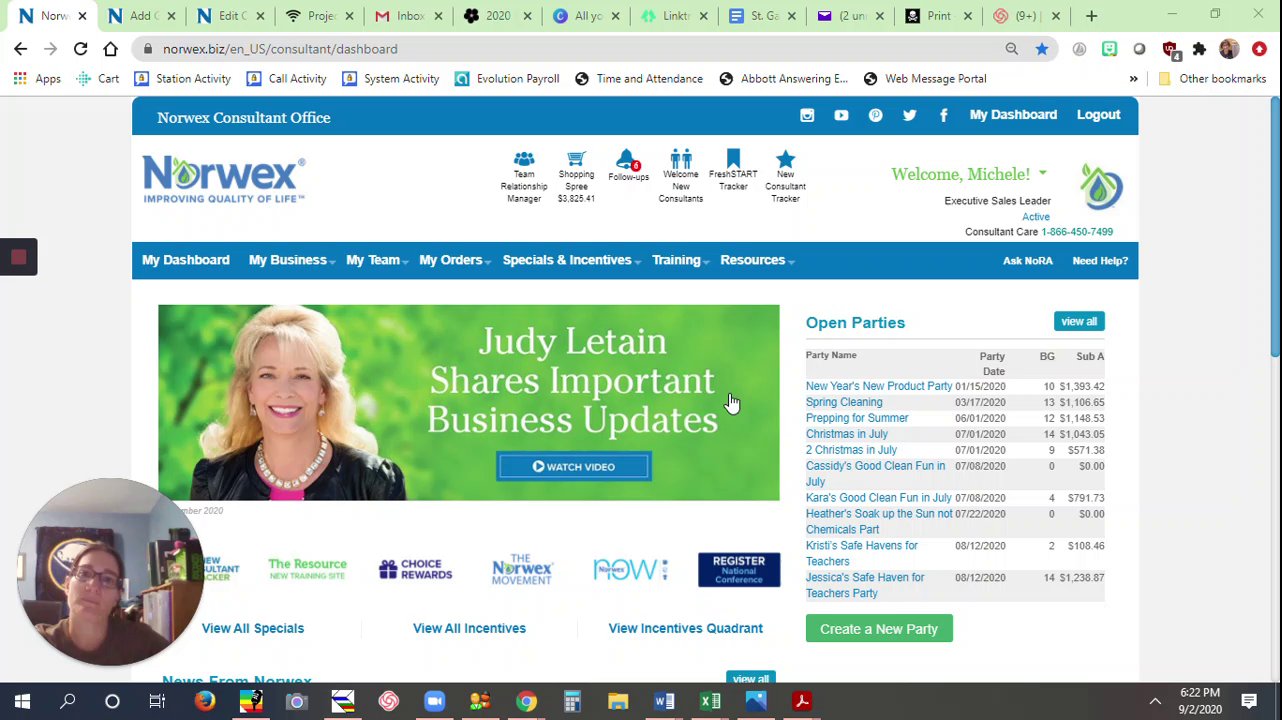
Task: Go to browser home page
Action: (x=110, y=49)
